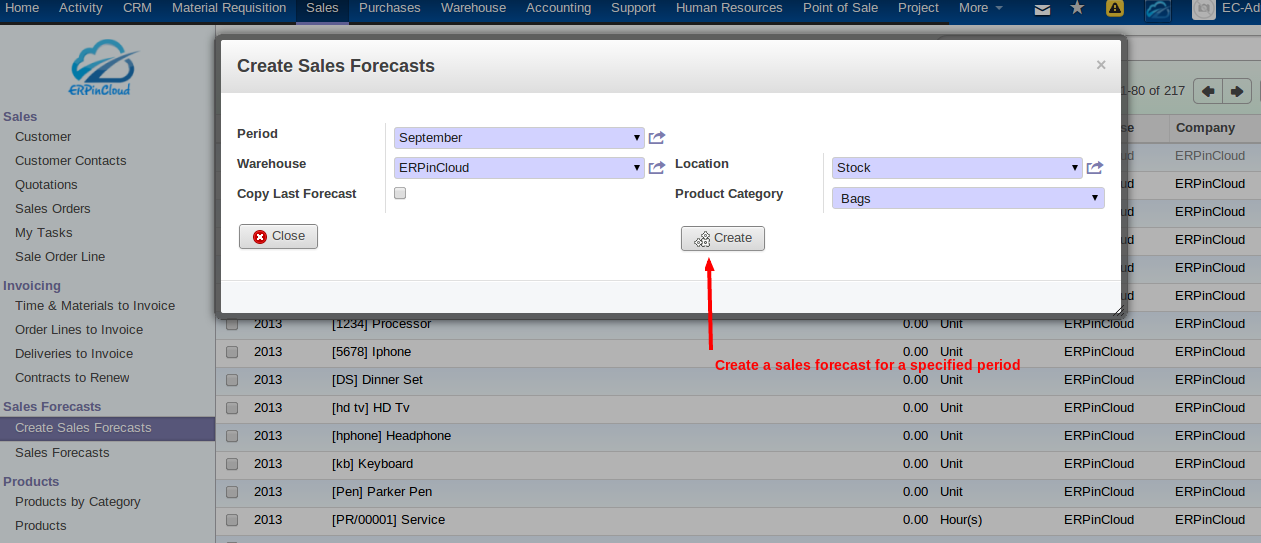Open the Home menu
This screenshot has width=1261, height=543.
pos(23,8)
